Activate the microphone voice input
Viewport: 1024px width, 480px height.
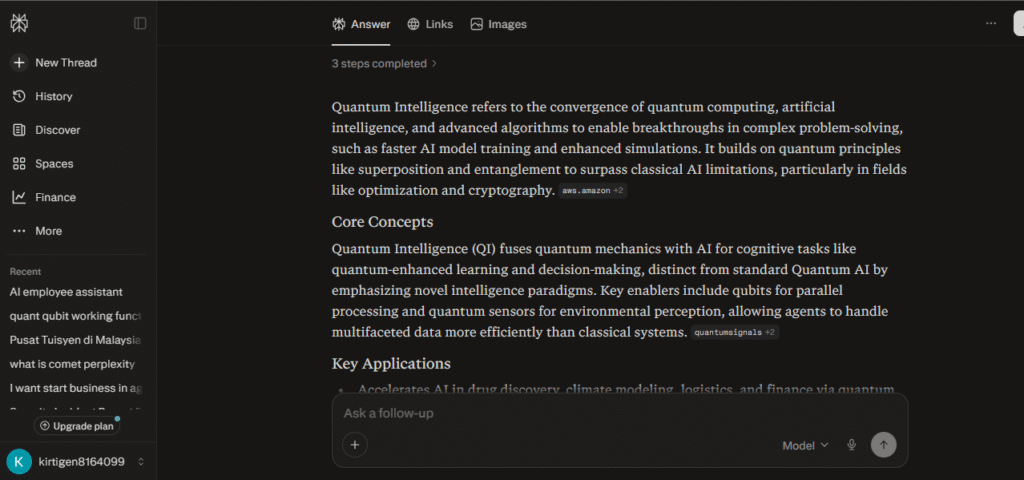[x=852, y=445]
